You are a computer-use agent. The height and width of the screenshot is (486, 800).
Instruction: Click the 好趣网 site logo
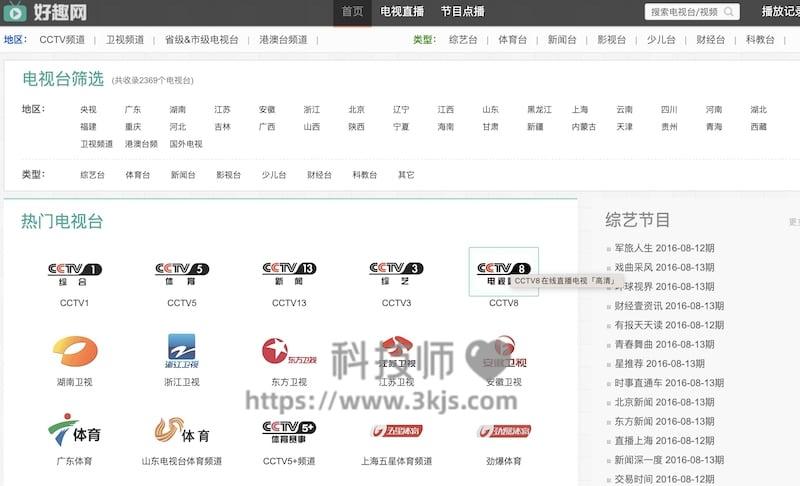click(x=45, y=12)
